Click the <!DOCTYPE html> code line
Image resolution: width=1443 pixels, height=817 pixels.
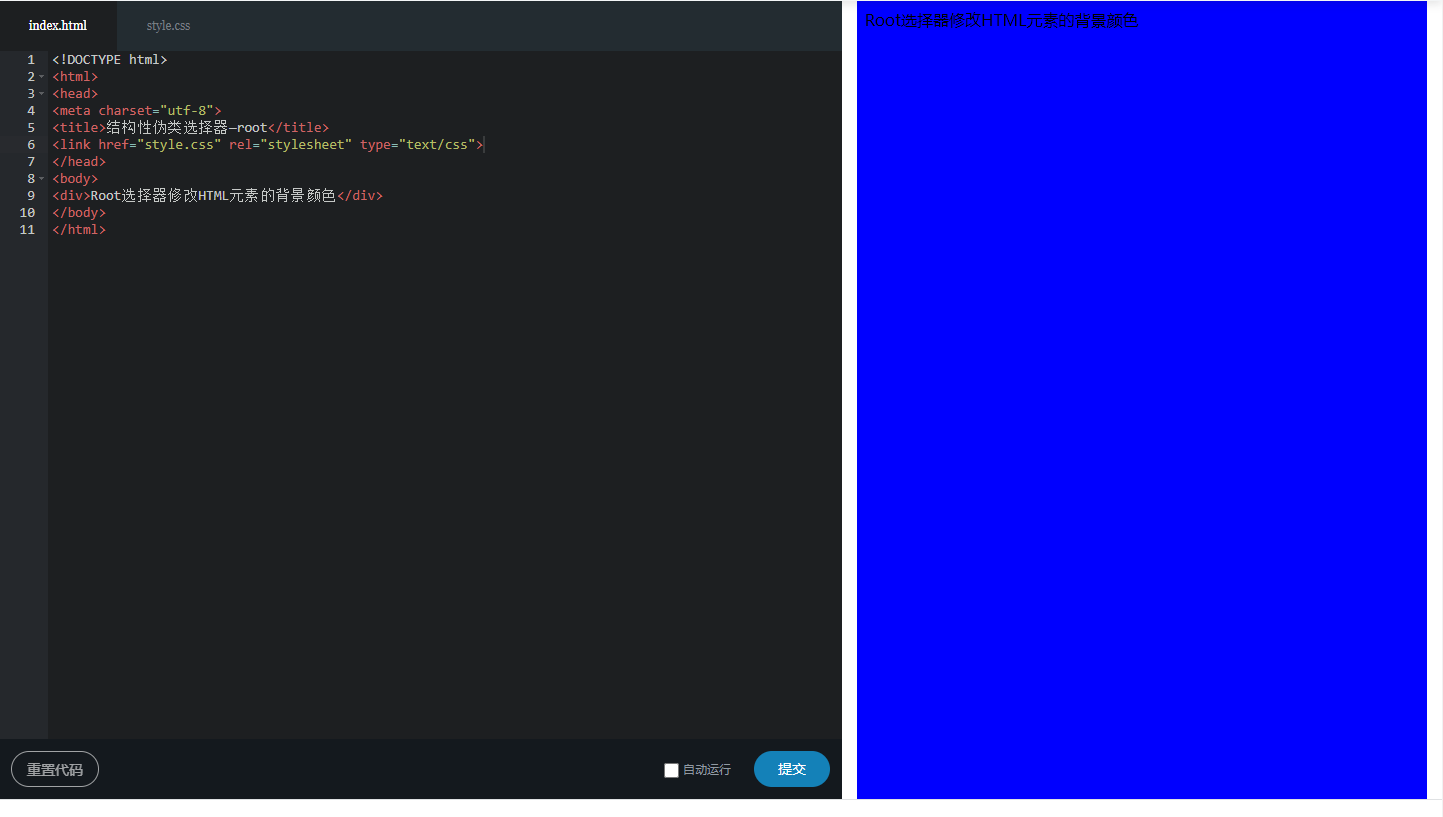(x=110, y=60)
